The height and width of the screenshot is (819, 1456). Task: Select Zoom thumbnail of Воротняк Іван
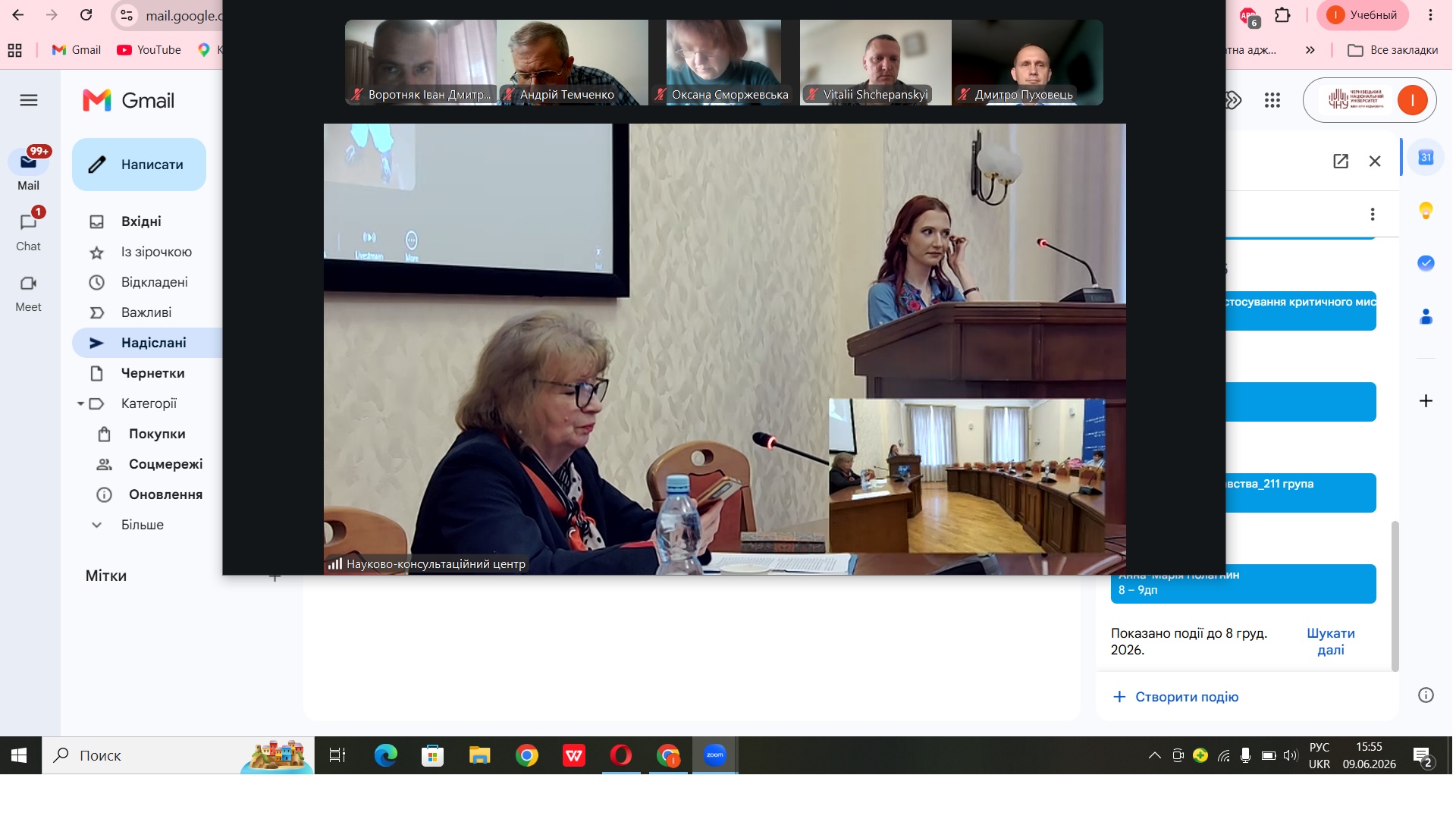point(421,62)
